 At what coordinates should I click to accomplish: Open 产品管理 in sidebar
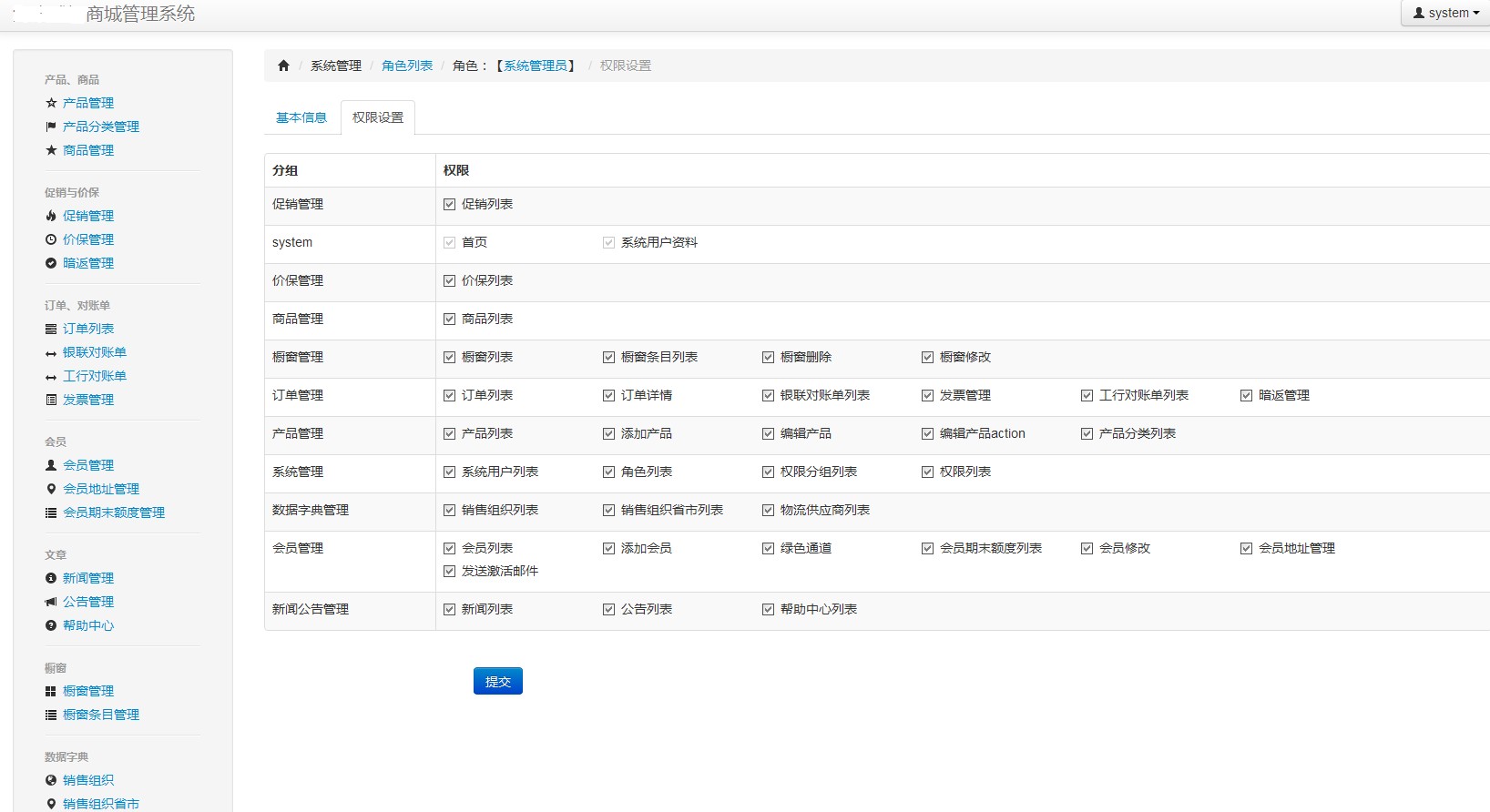pos(88,103)
